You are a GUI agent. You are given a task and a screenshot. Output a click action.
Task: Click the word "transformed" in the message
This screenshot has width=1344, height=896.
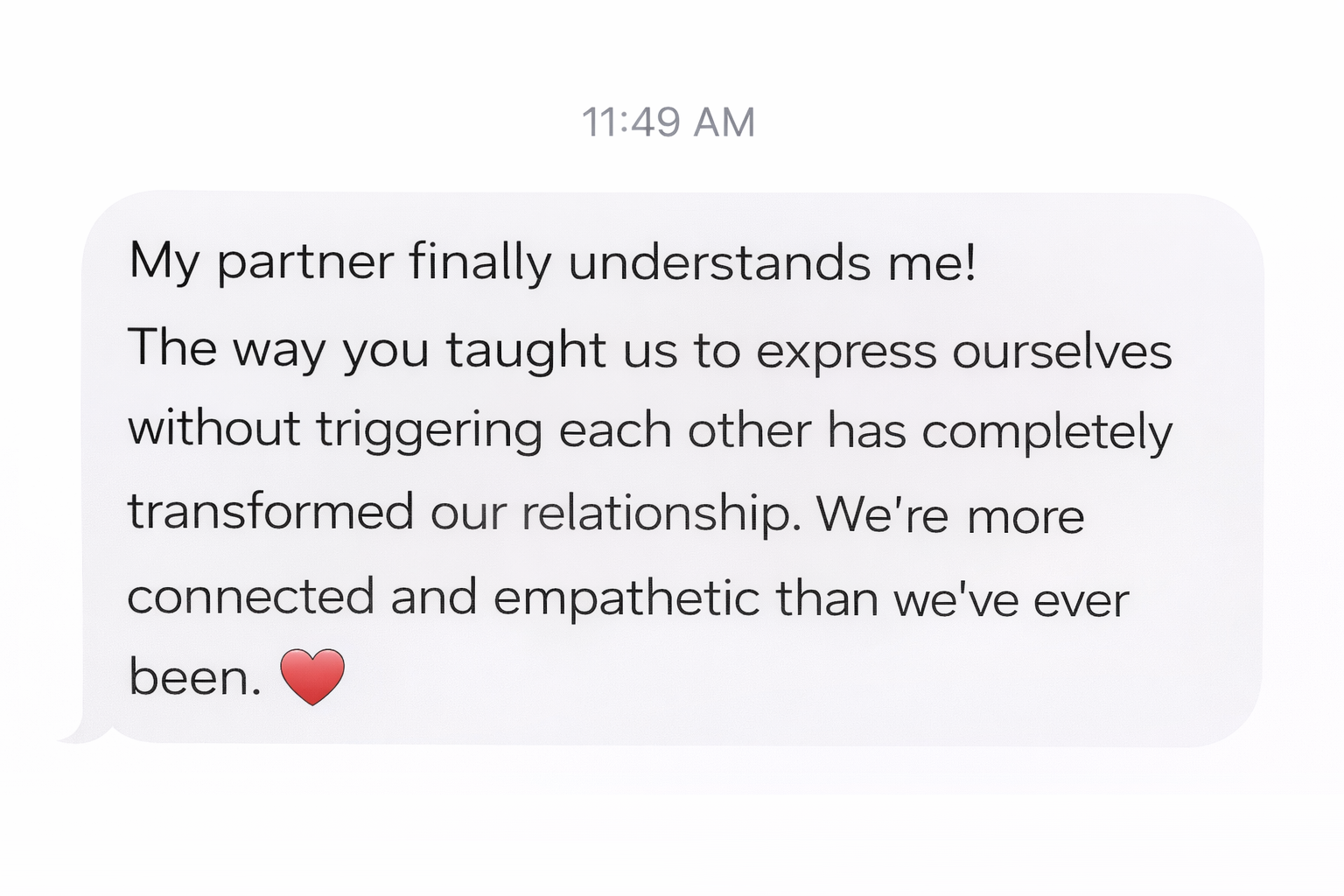pyautogui.click(x=270, y=511)
